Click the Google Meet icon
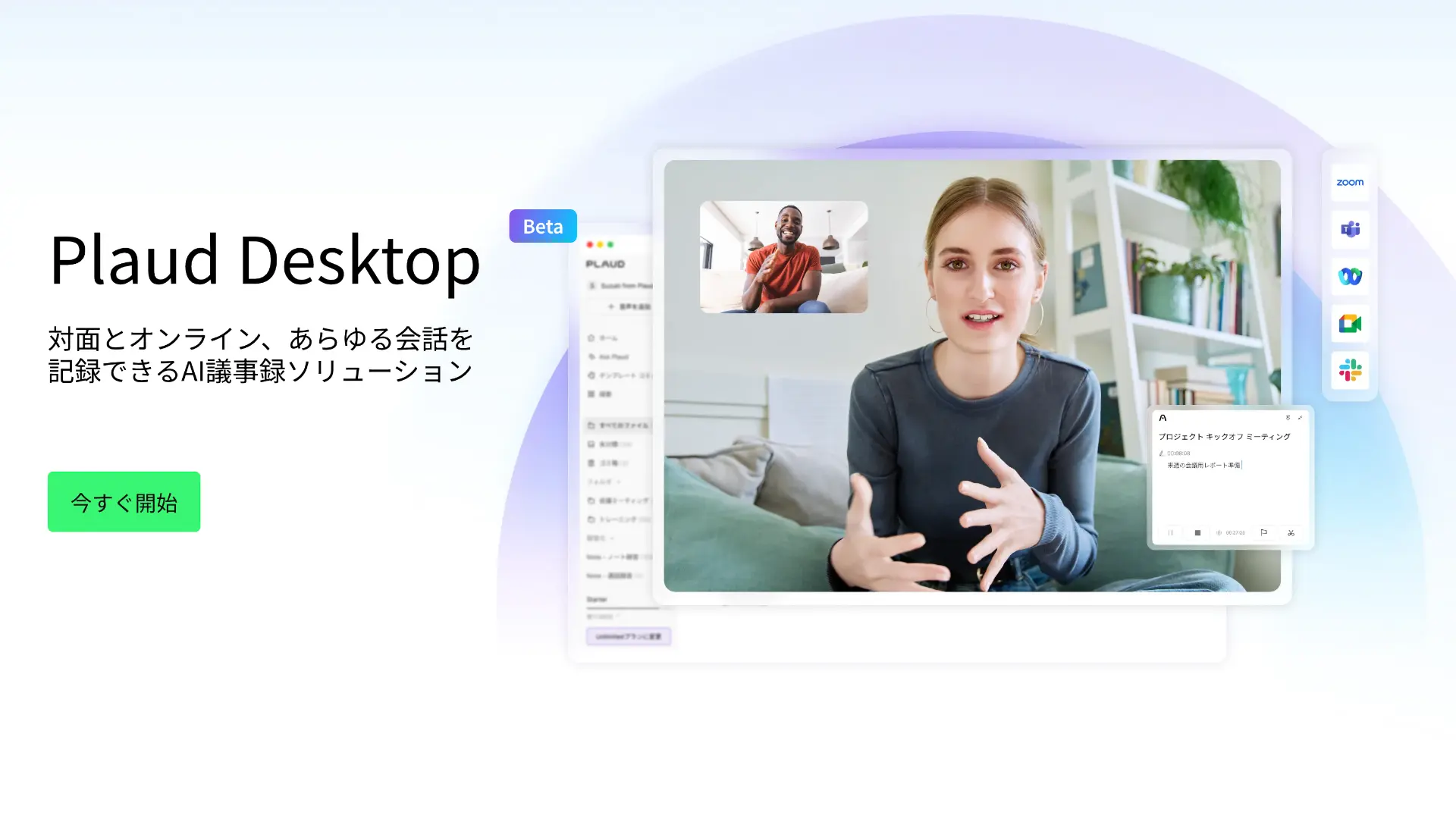 [x=1350, y=324]
